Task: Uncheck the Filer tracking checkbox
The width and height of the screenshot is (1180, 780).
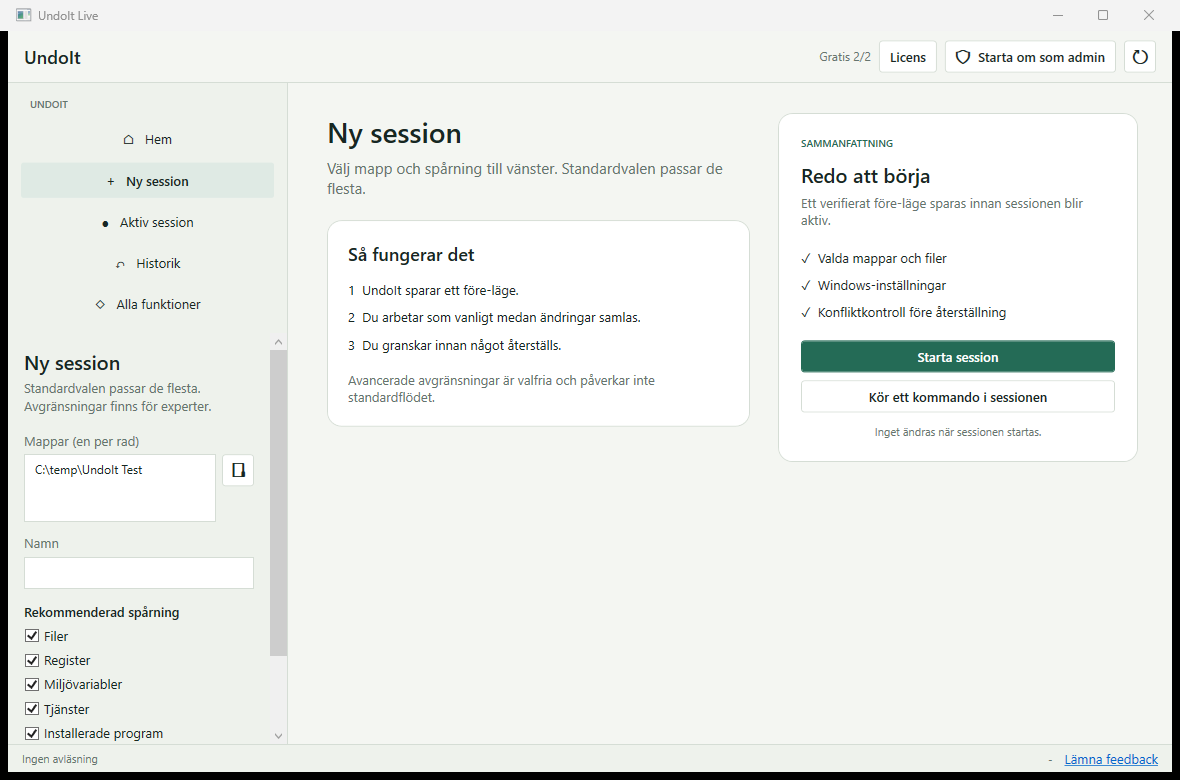Action: [32, 636]
